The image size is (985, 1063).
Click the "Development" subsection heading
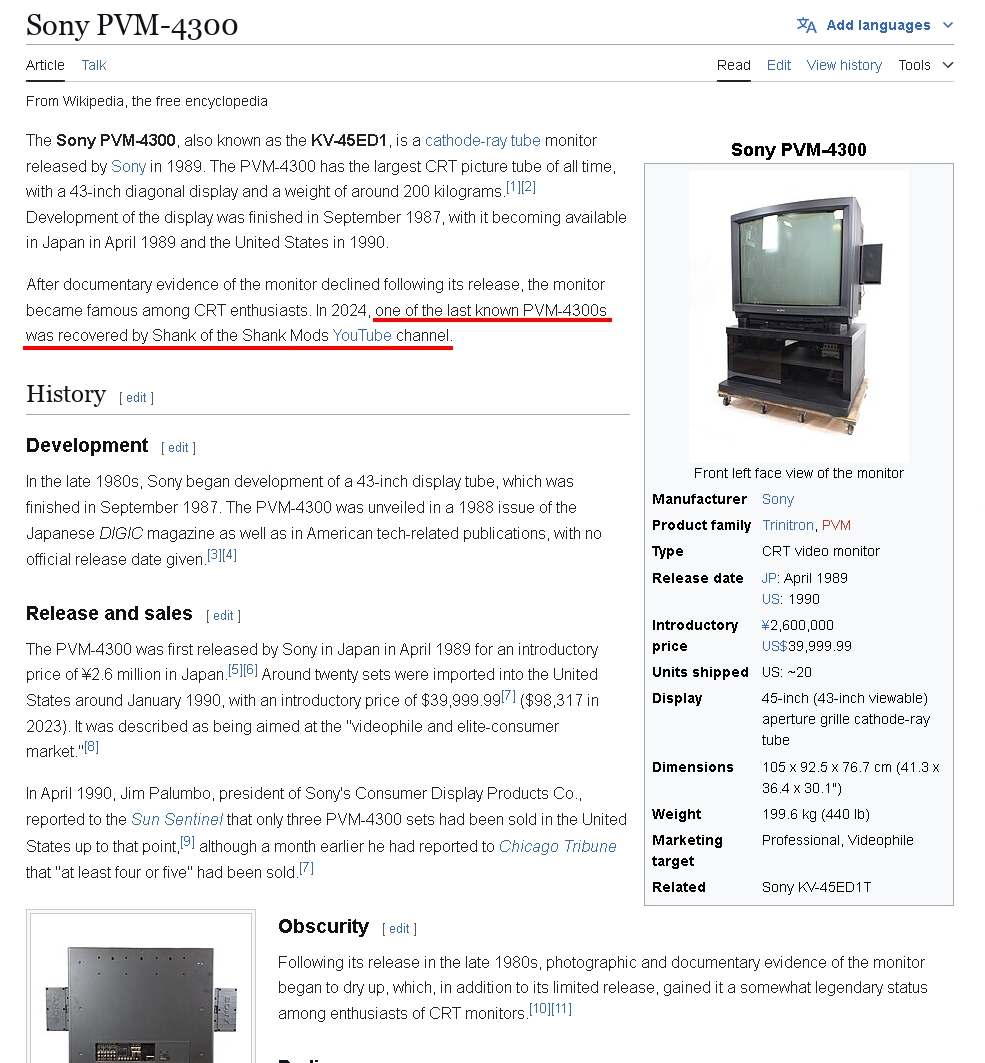pos(87,445)
